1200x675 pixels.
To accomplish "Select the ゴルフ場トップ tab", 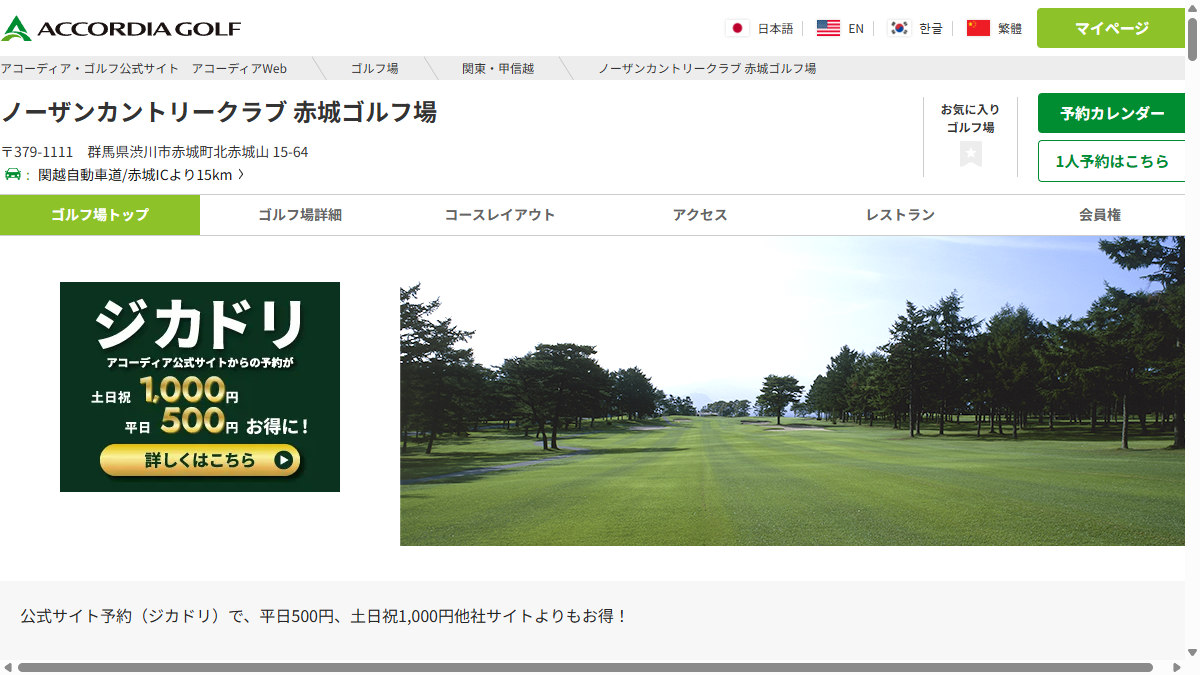I will click(100, 215).
